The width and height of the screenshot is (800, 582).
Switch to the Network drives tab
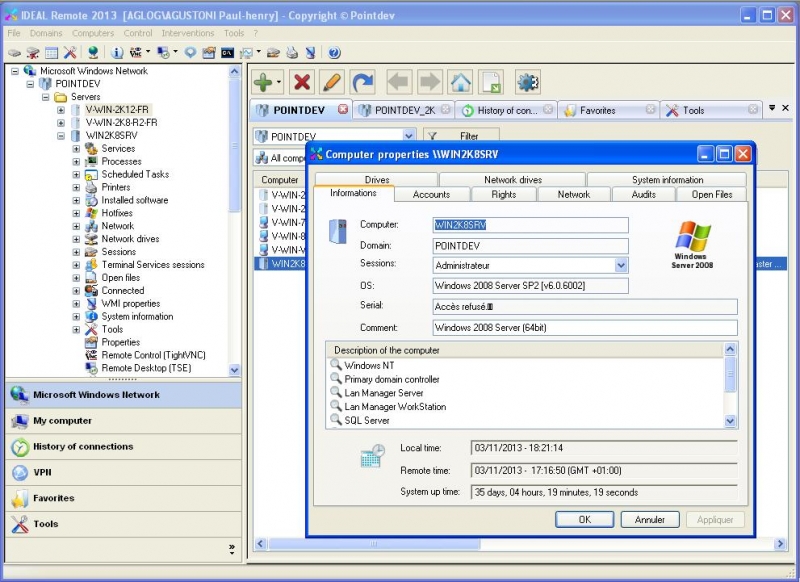tap(513, 180)
